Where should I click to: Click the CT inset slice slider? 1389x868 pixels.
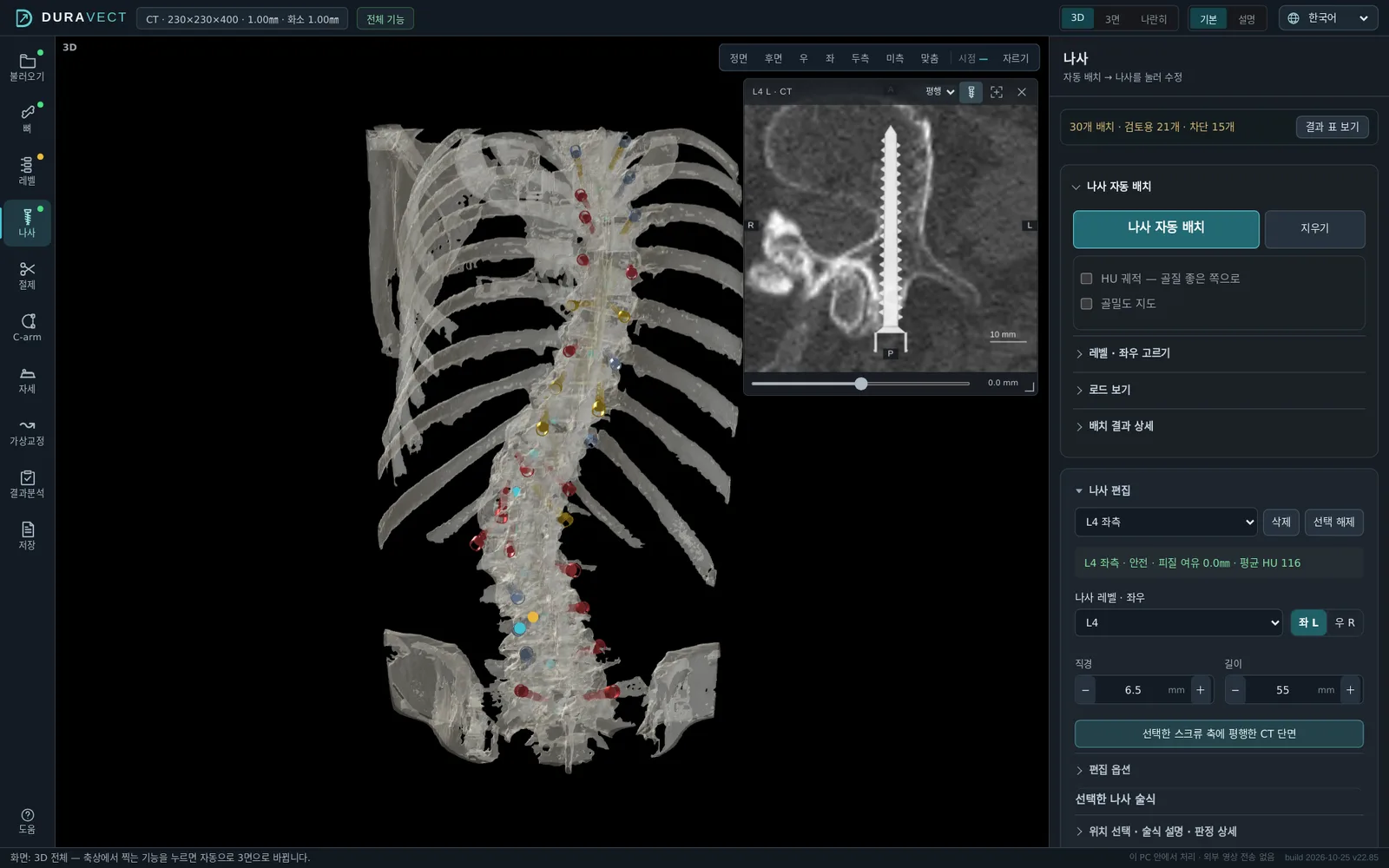tap(860, 384)
